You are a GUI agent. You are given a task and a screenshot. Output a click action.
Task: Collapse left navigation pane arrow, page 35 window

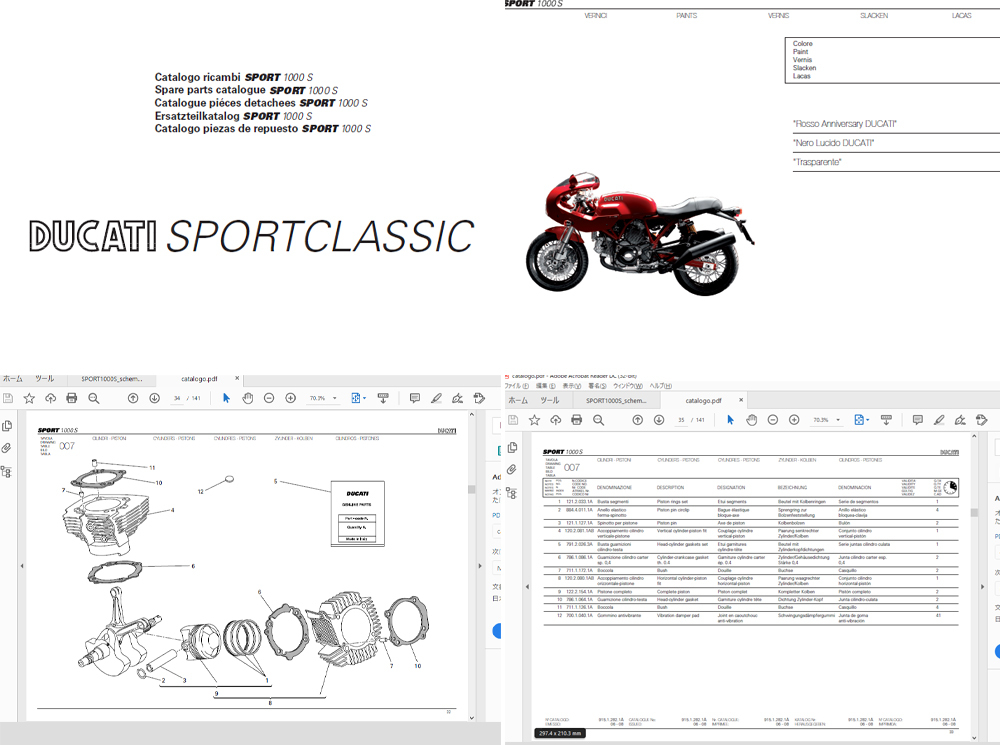(x=527, y=587)
